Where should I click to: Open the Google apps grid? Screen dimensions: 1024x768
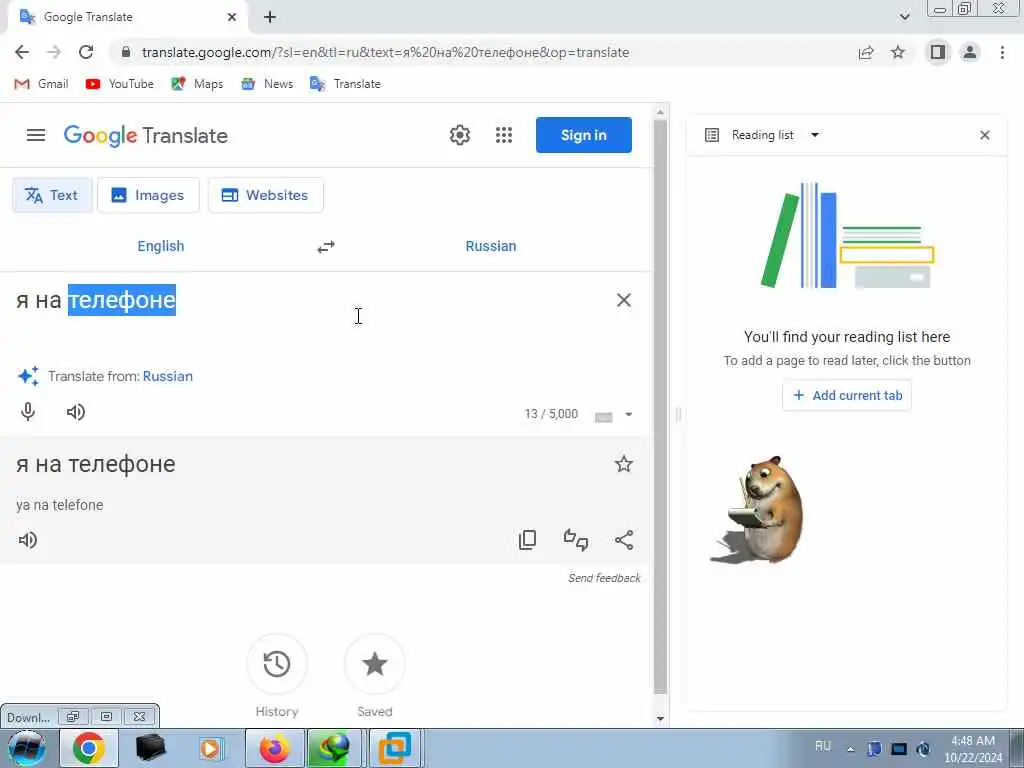(504, 135)
